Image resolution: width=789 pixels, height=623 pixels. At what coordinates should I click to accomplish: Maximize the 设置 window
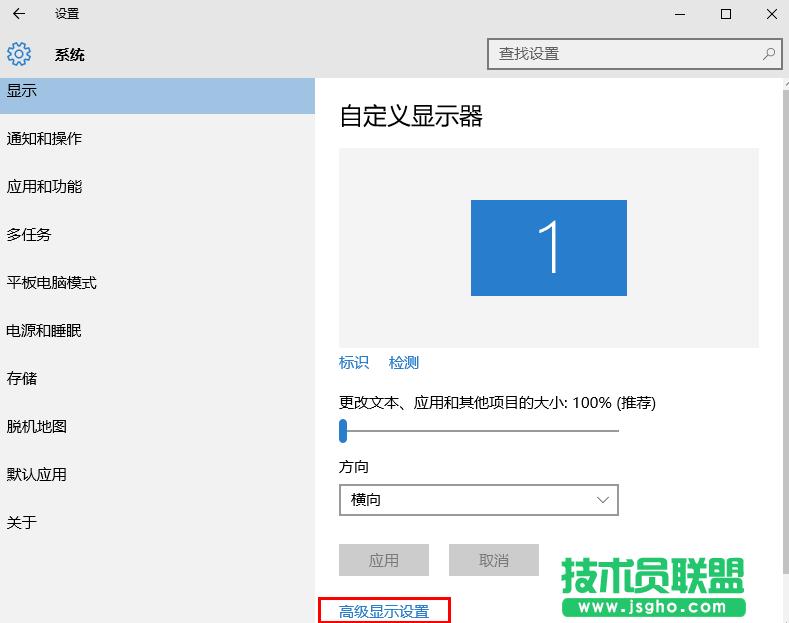coord(726,14)
